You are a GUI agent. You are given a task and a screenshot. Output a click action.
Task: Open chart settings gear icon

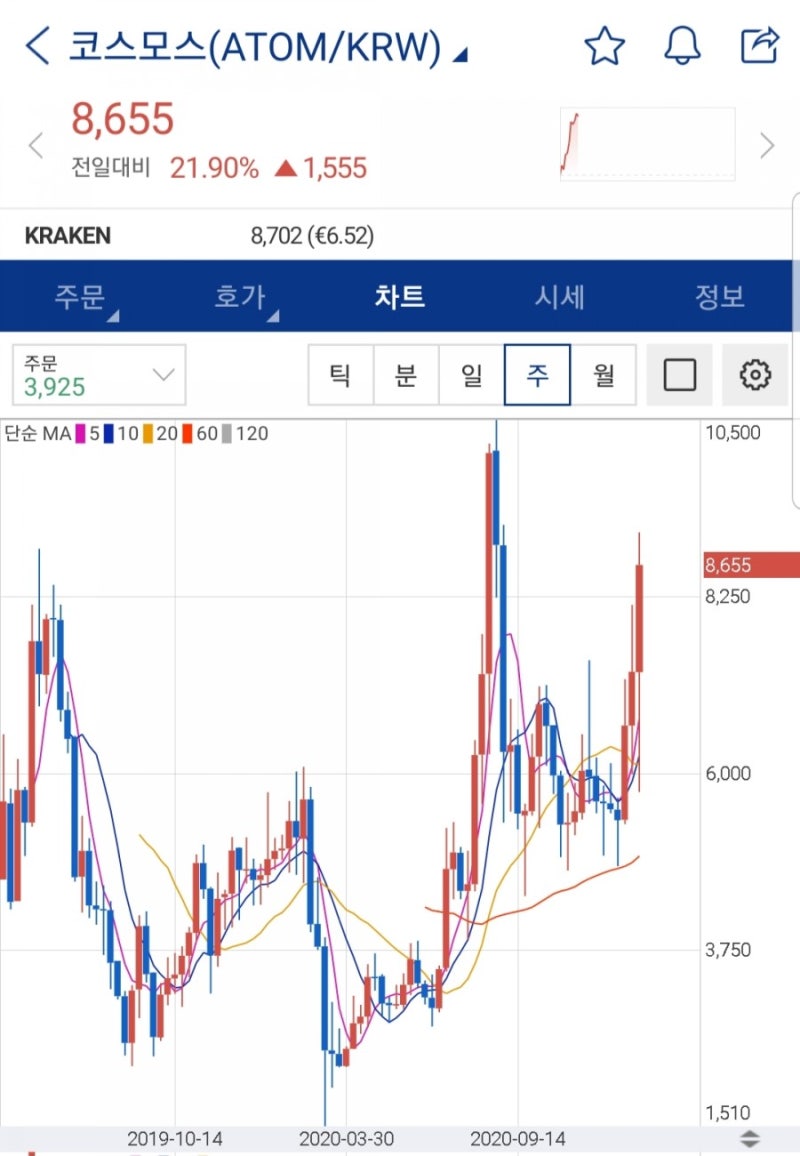755,375
